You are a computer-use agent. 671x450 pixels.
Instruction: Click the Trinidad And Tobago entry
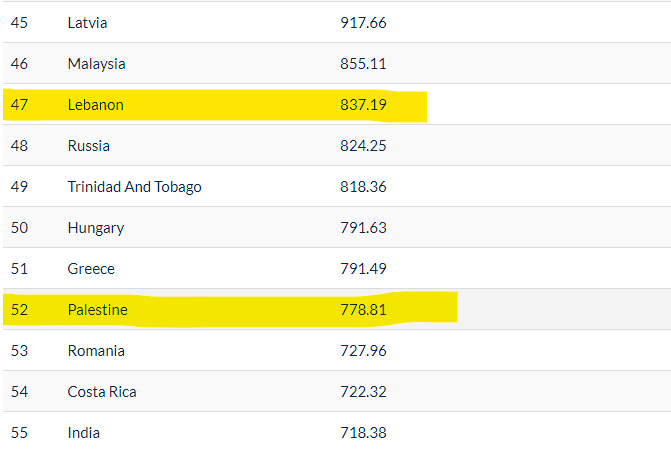pyautogui.click(x=134, y=187)
